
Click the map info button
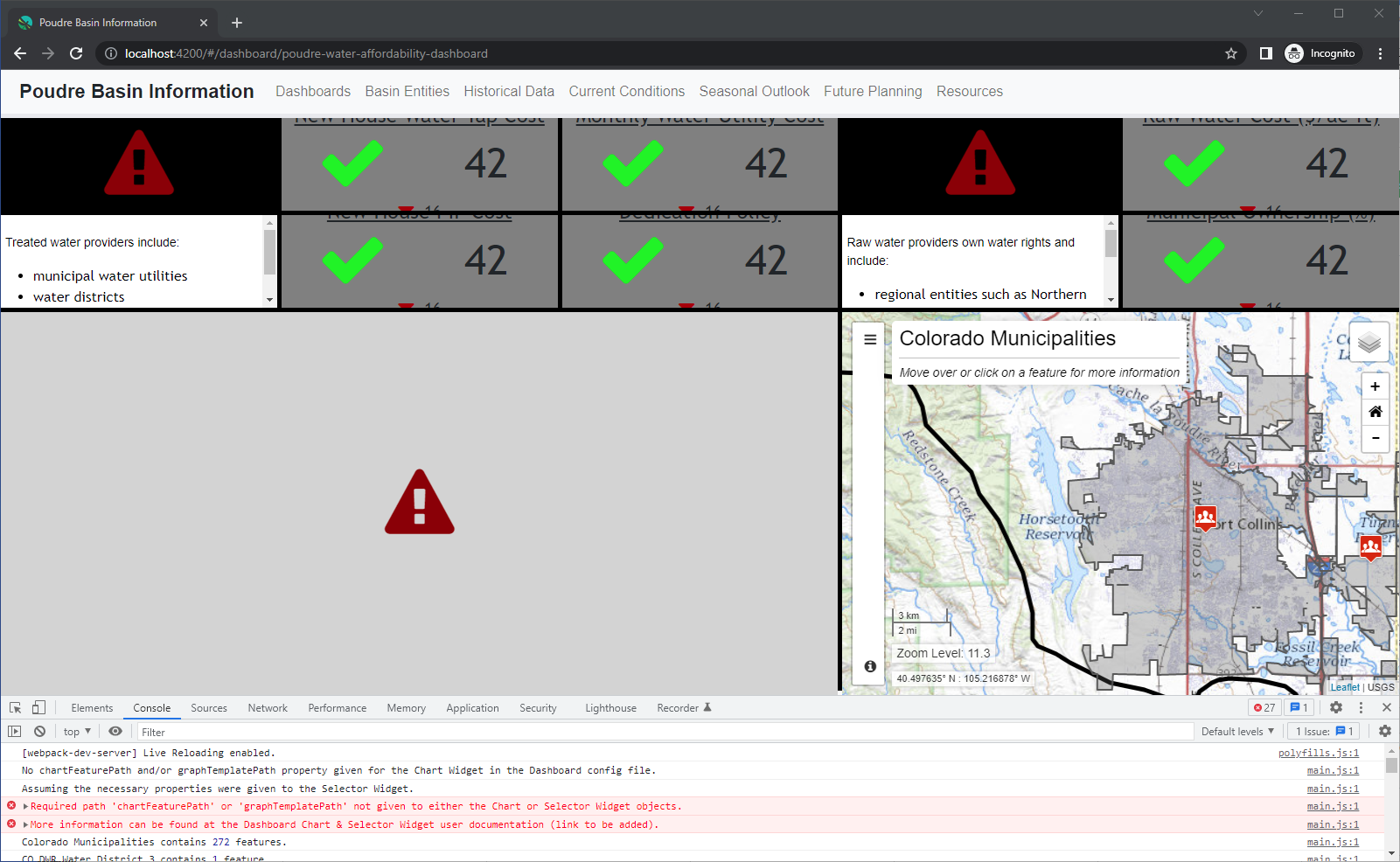point(868,665)
